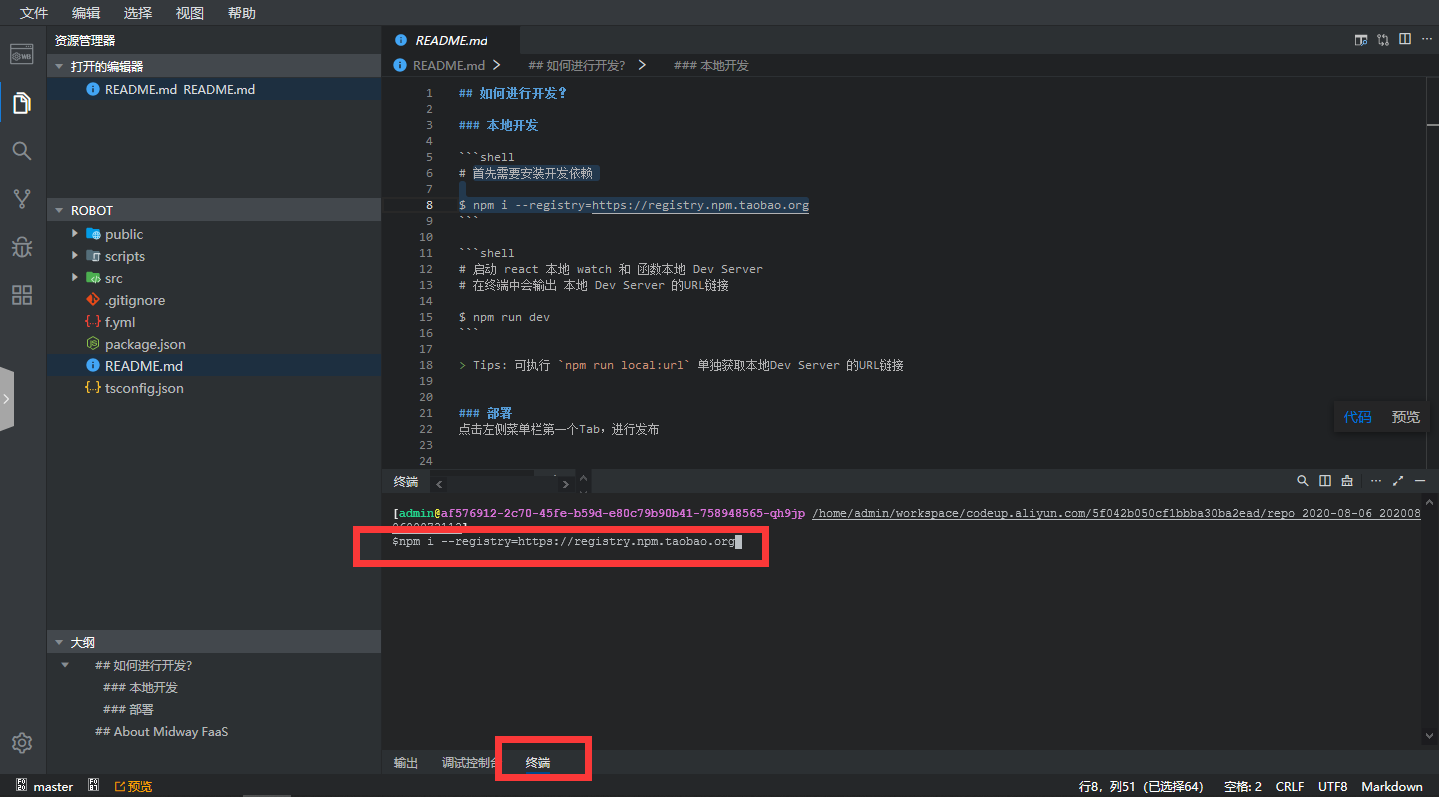Screen dimensions: 1439x797
Task: Split the terminal panel
Action: 1325,481
